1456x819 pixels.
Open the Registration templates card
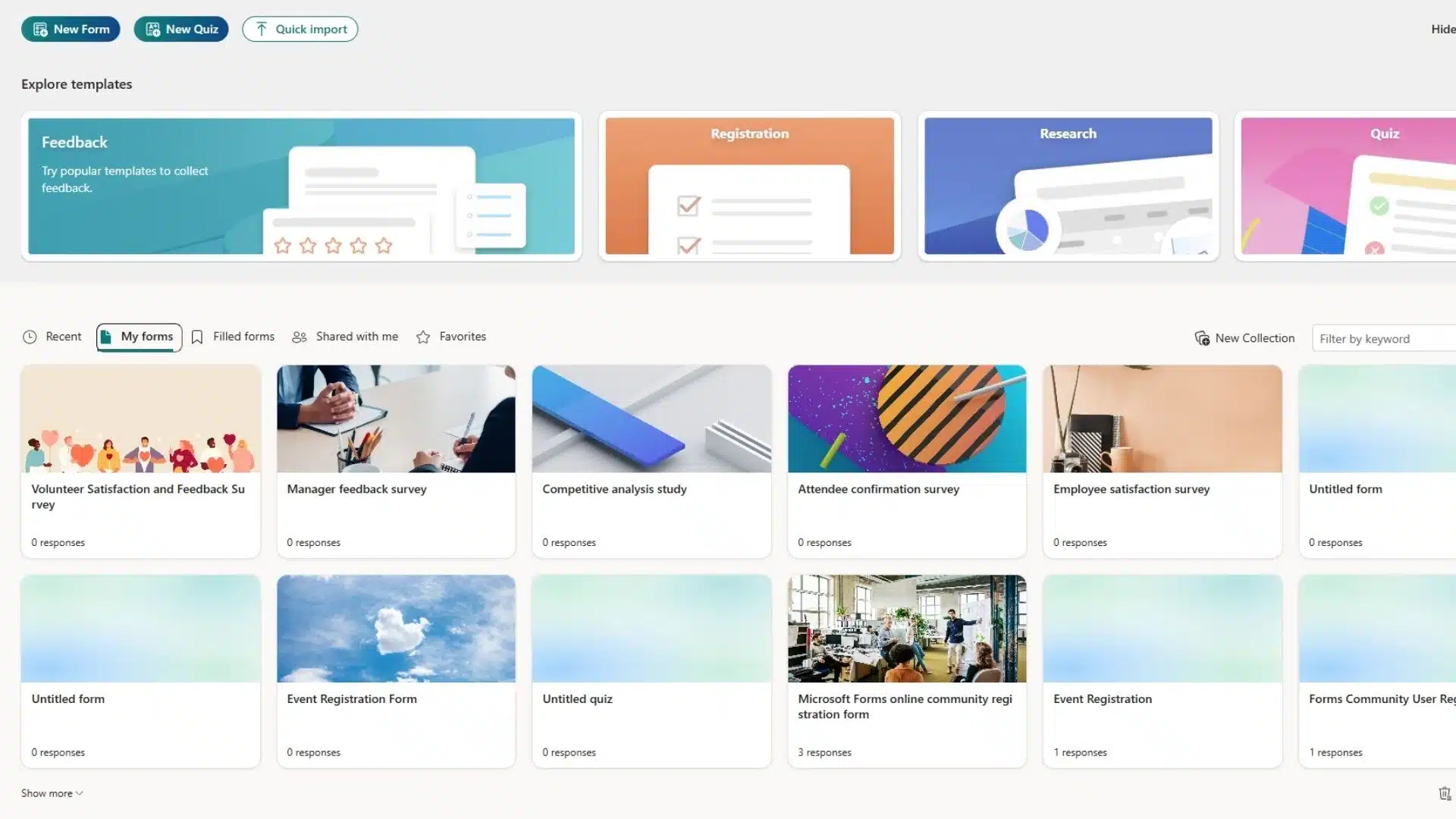click(x=750, y=186)
